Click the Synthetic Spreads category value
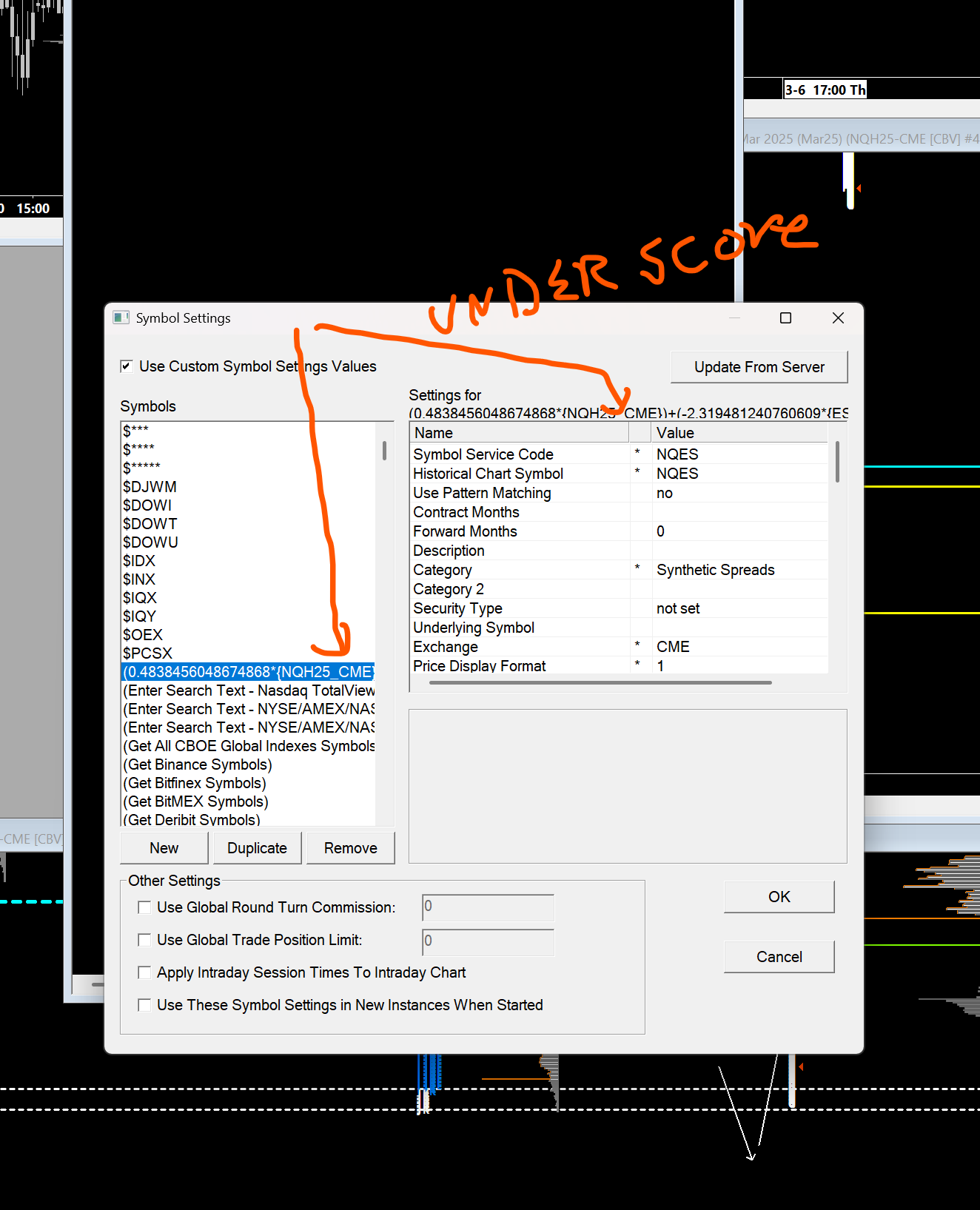The image size is (980, 1210). point(716,570)
